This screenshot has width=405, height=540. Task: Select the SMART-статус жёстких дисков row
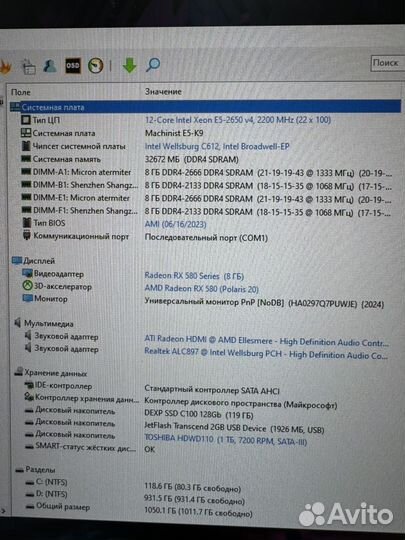[x=80, y=447]
